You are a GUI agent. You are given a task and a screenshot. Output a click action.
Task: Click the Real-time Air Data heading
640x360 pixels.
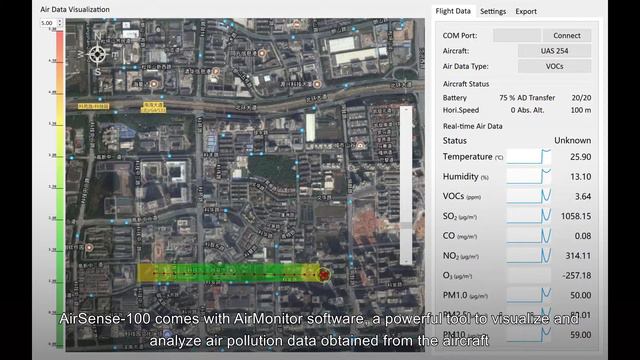click(x=473, y=126)
